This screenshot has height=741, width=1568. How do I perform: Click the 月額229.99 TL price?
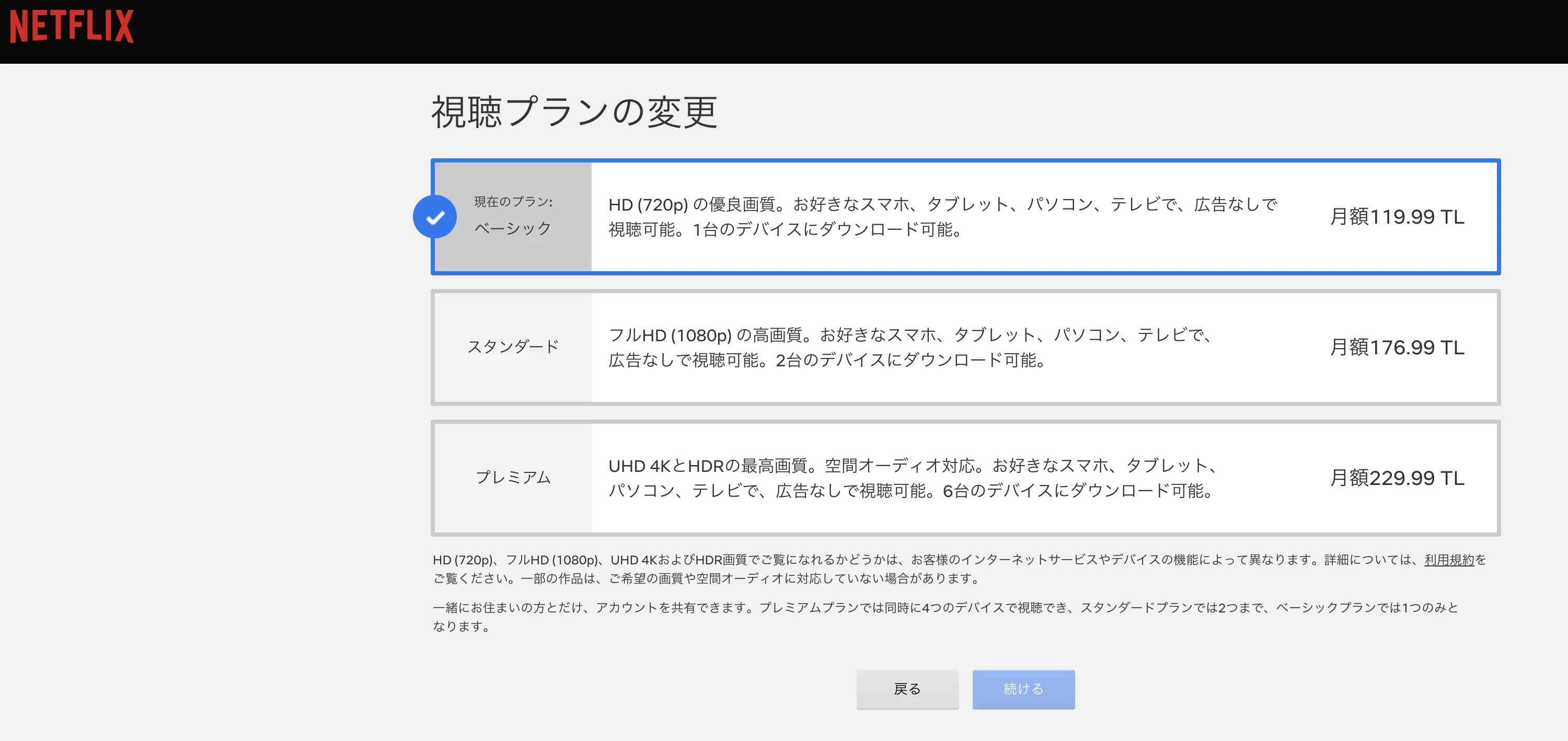click(x=1397, y=478)
